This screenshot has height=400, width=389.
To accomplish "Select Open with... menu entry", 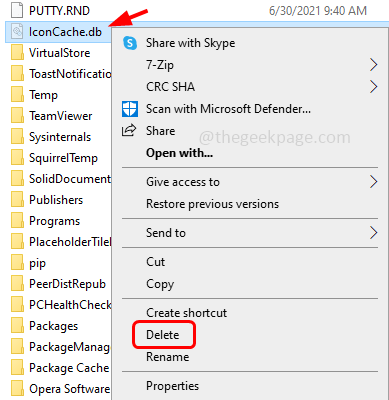I will click(179, 153).
